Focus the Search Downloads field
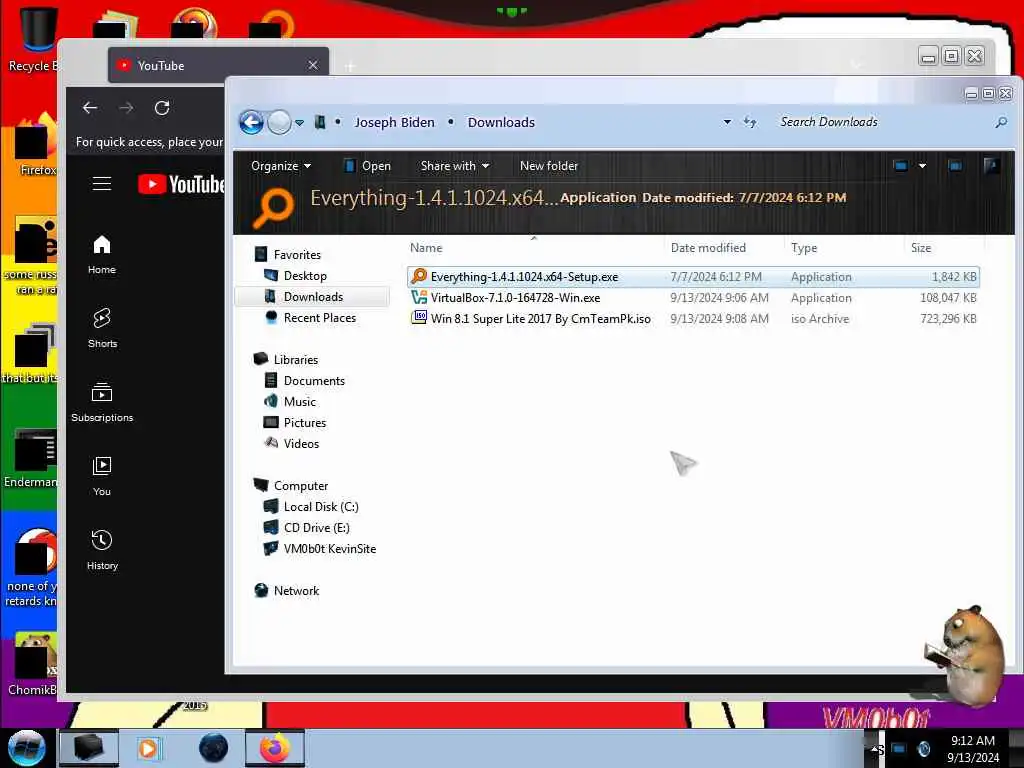This screenshot has width=1024, height=768. pos(882,122)
